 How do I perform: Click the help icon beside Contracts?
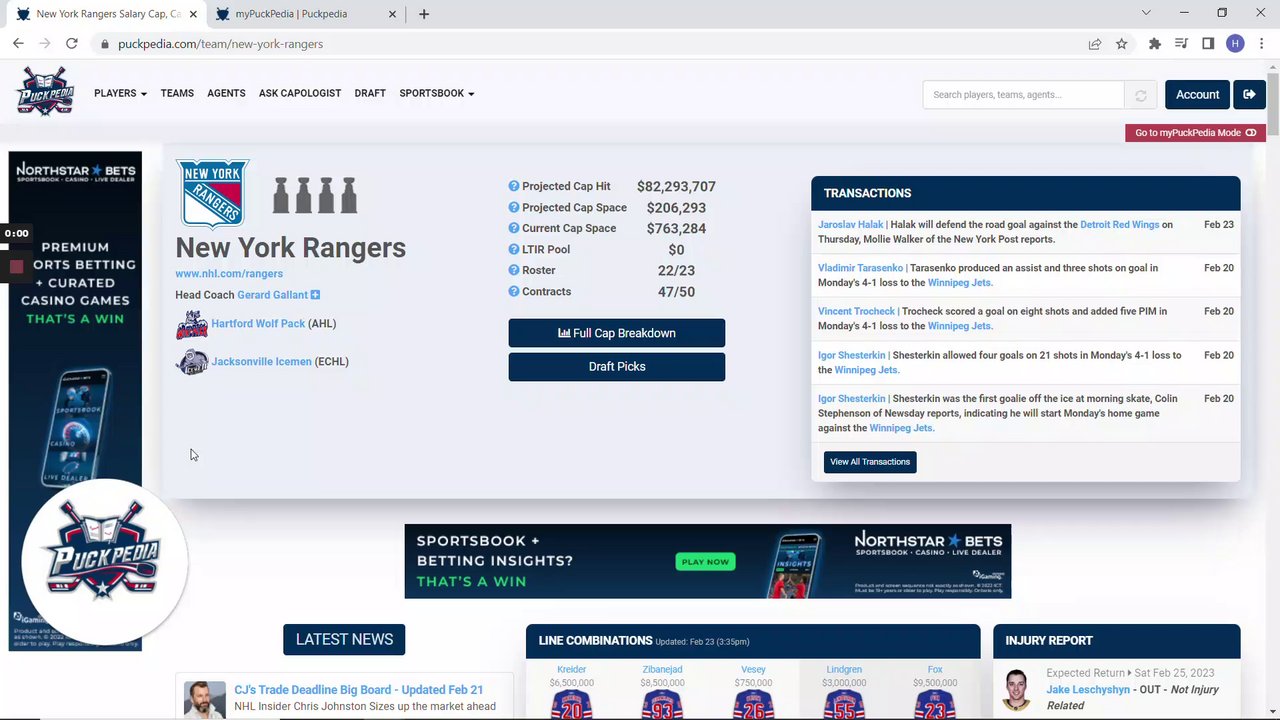click(x=514, y=291)
